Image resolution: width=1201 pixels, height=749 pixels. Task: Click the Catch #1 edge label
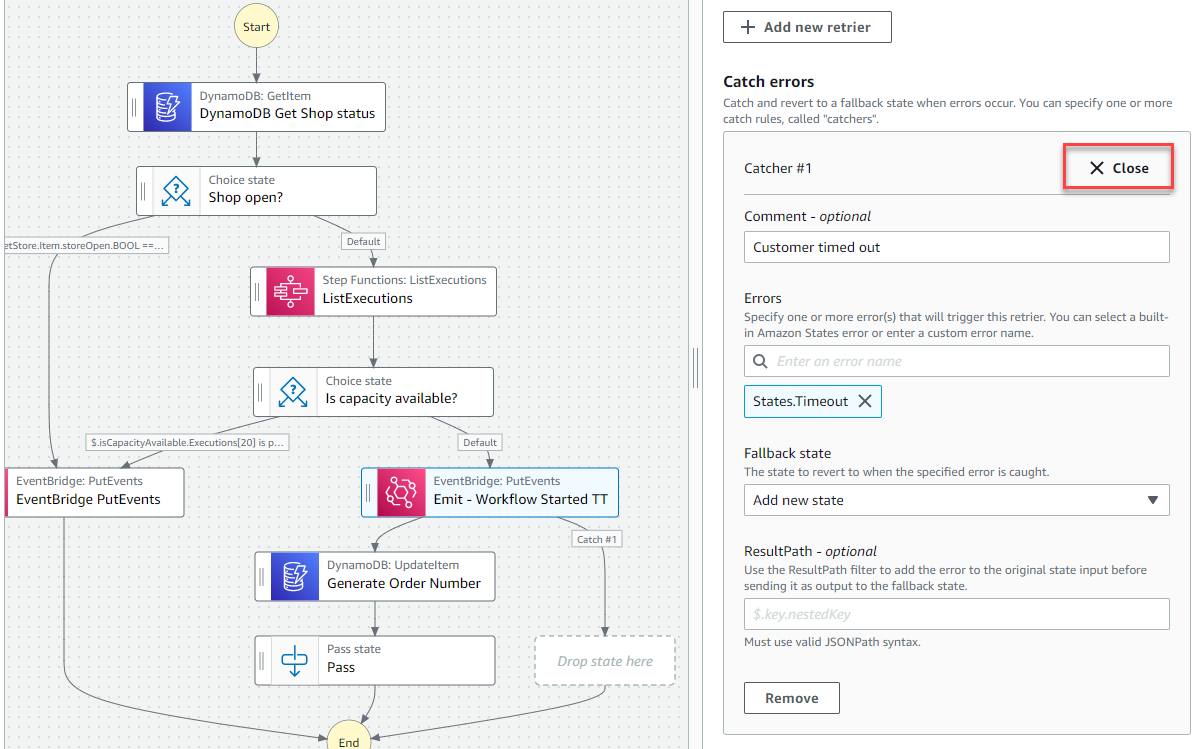pyautogui.click(x=597, y=539)
